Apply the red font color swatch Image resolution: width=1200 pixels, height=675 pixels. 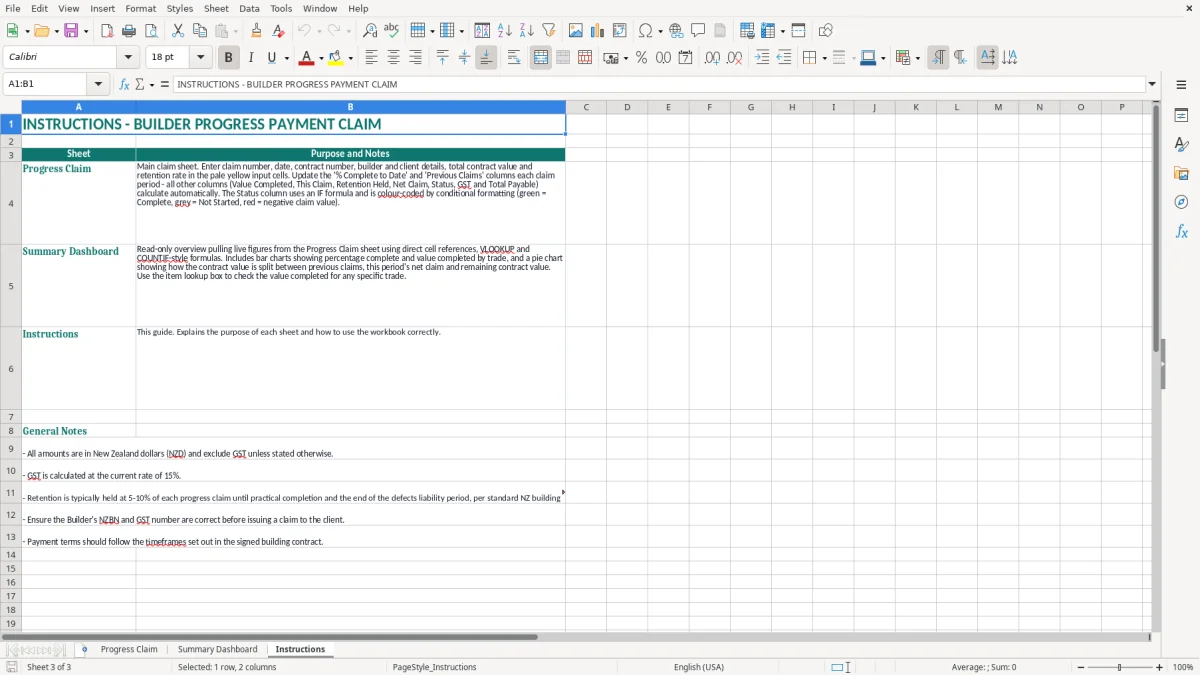coord(307,57)
